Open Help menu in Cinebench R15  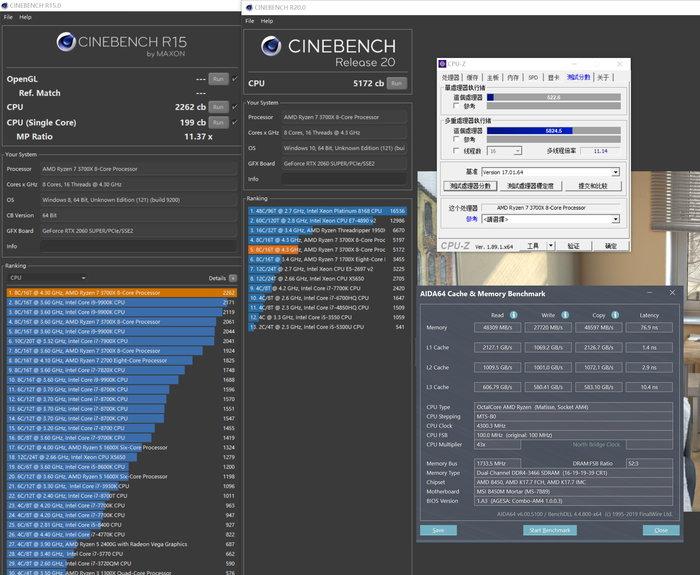[25, 17]
